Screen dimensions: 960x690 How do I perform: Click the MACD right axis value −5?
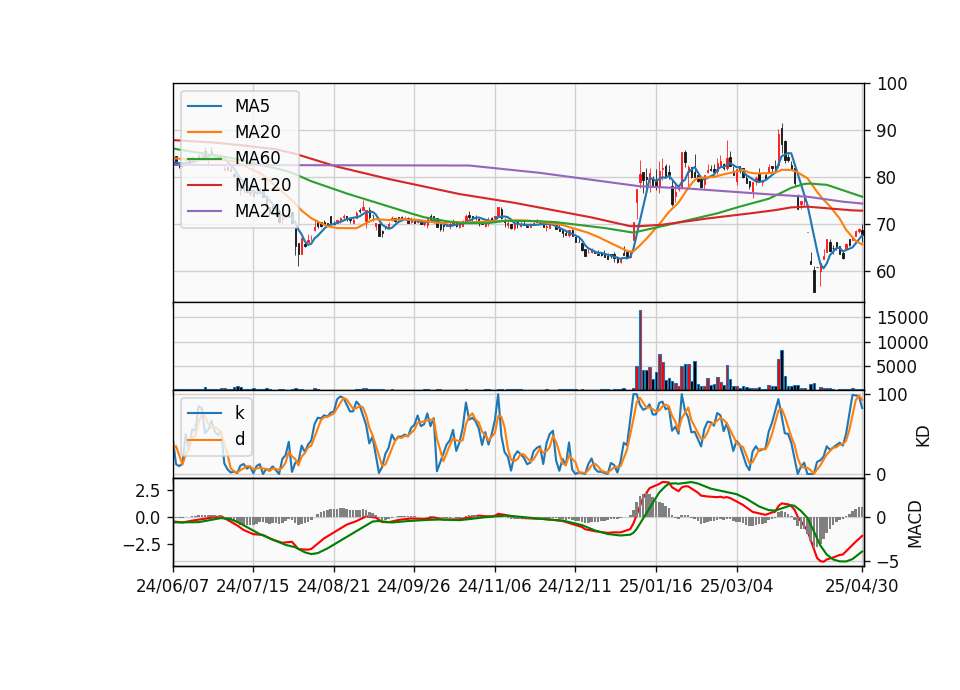[887, 561]
